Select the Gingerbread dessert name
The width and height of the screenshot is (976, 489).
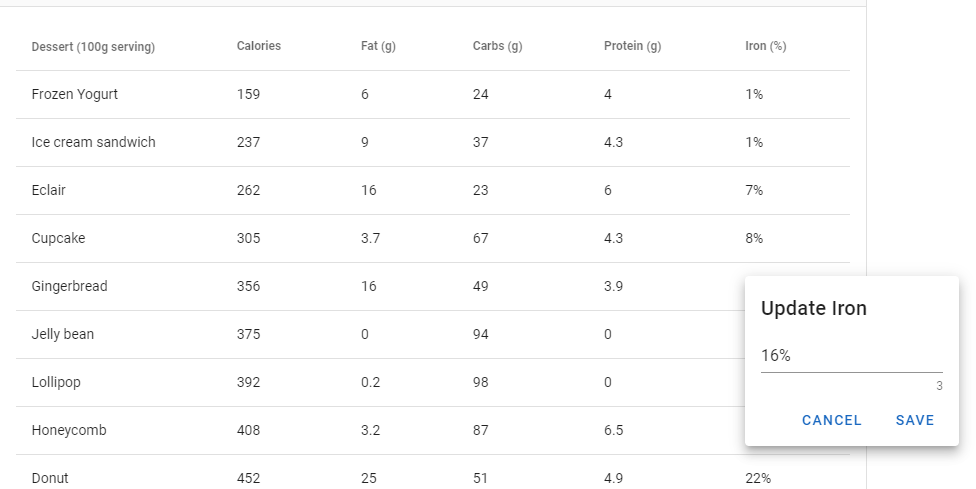coord(69,286)
